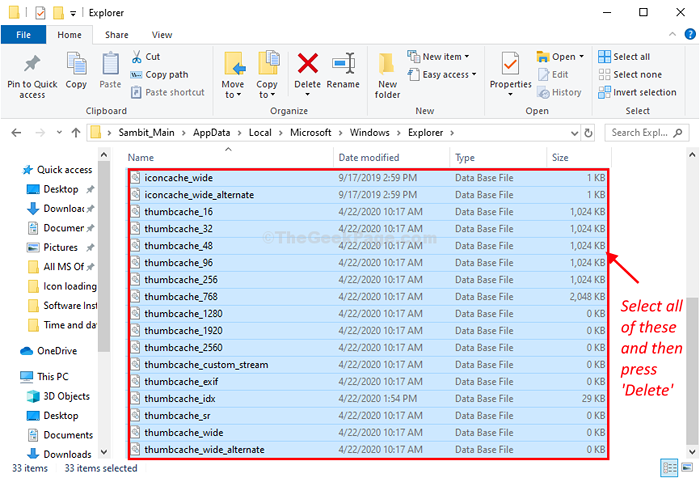Sort by the Size column header
The height and width of the screenshot is (478, 700).
click(560, 158)
